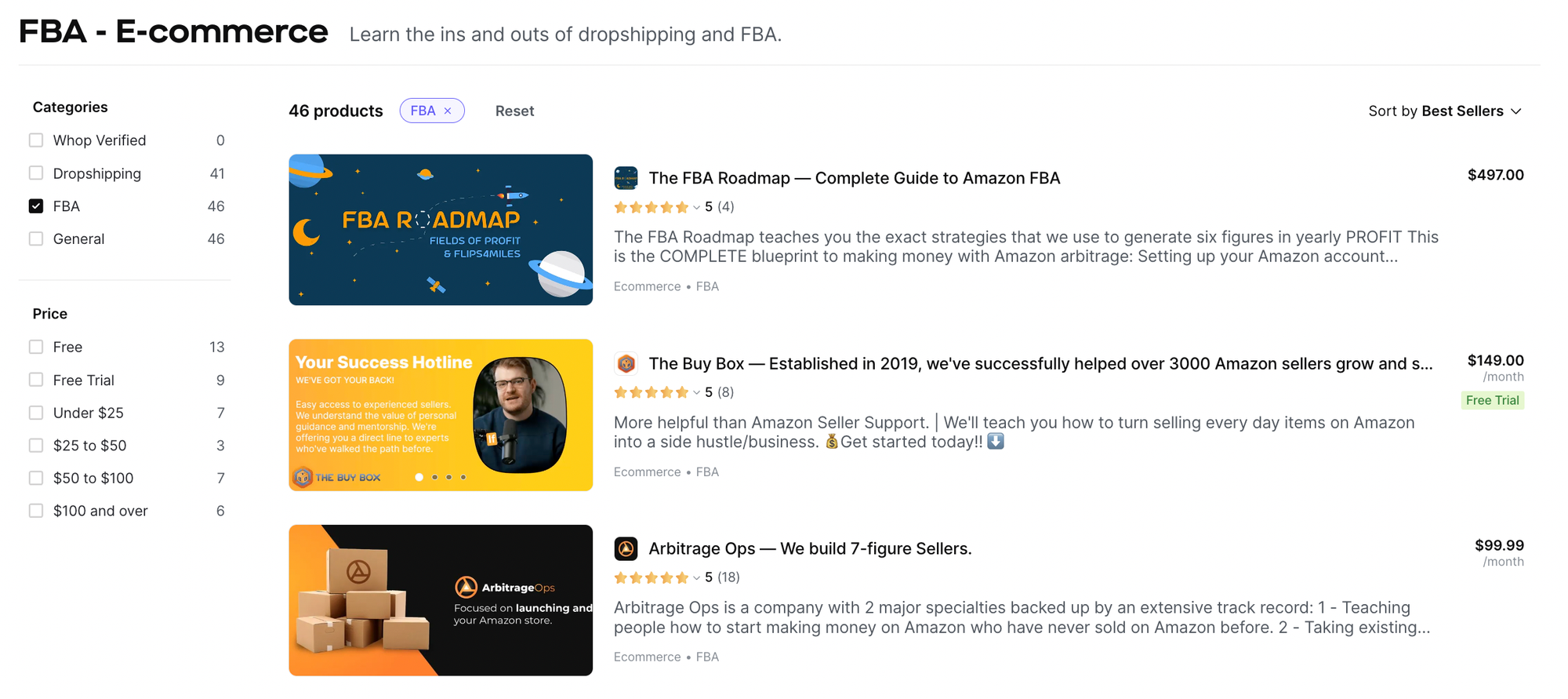The height and width of the screenshot is (699, 1568).
Task: Check the Free price filter
Action: pyautogui.click(x=35, y=346)
